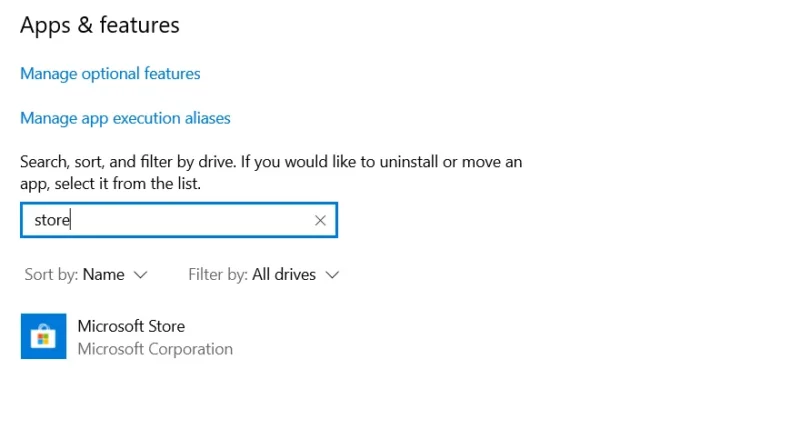This screenshot has height=429, width=800.
Task: Open Manage optional features link
Action: click(110, 73)
